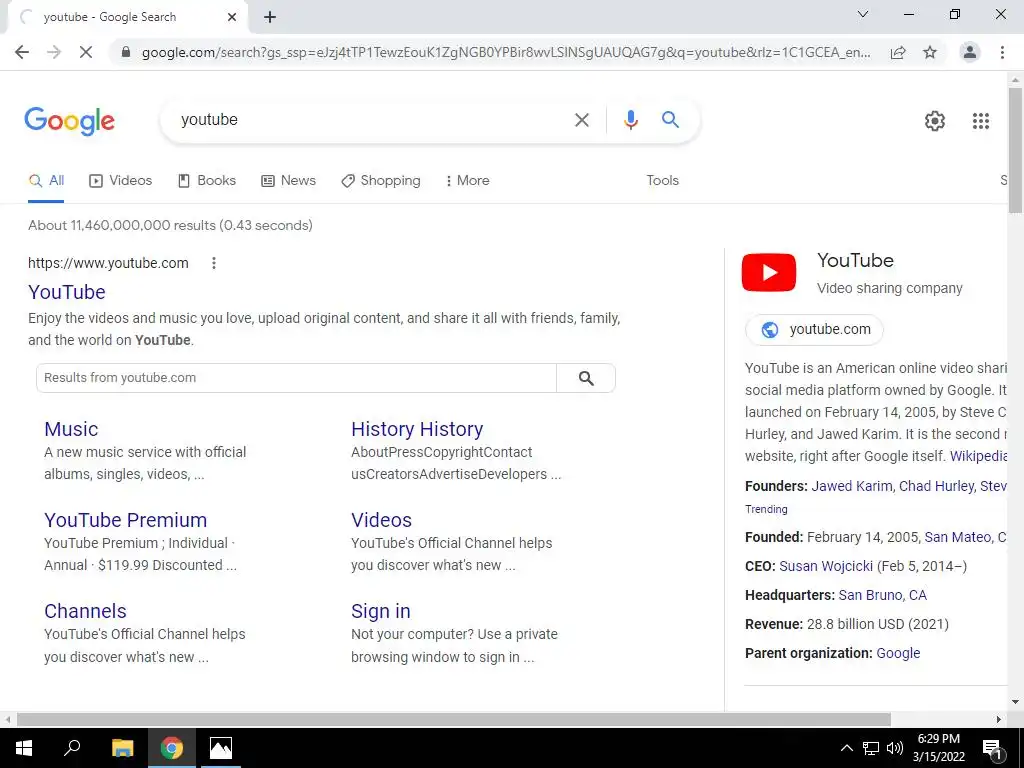Open Chrome three-dot menu

point(1002,52)
